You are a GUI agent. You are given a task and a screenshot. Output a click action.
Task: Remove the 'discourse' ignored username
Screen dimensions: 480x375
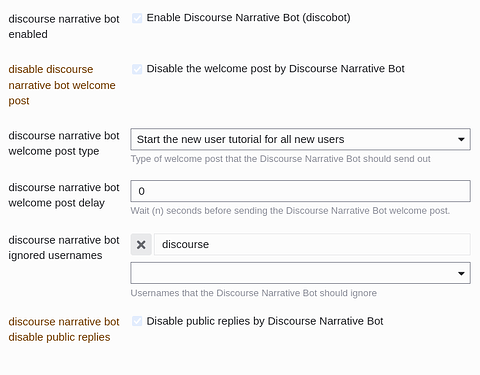coord(141,245)
